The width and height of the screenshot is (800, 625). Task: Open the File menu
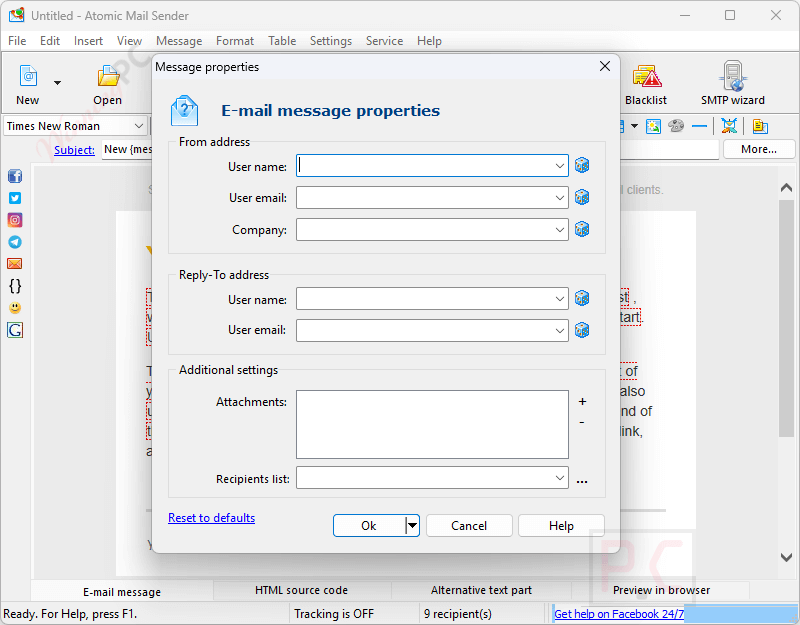[x=17, y=41]
